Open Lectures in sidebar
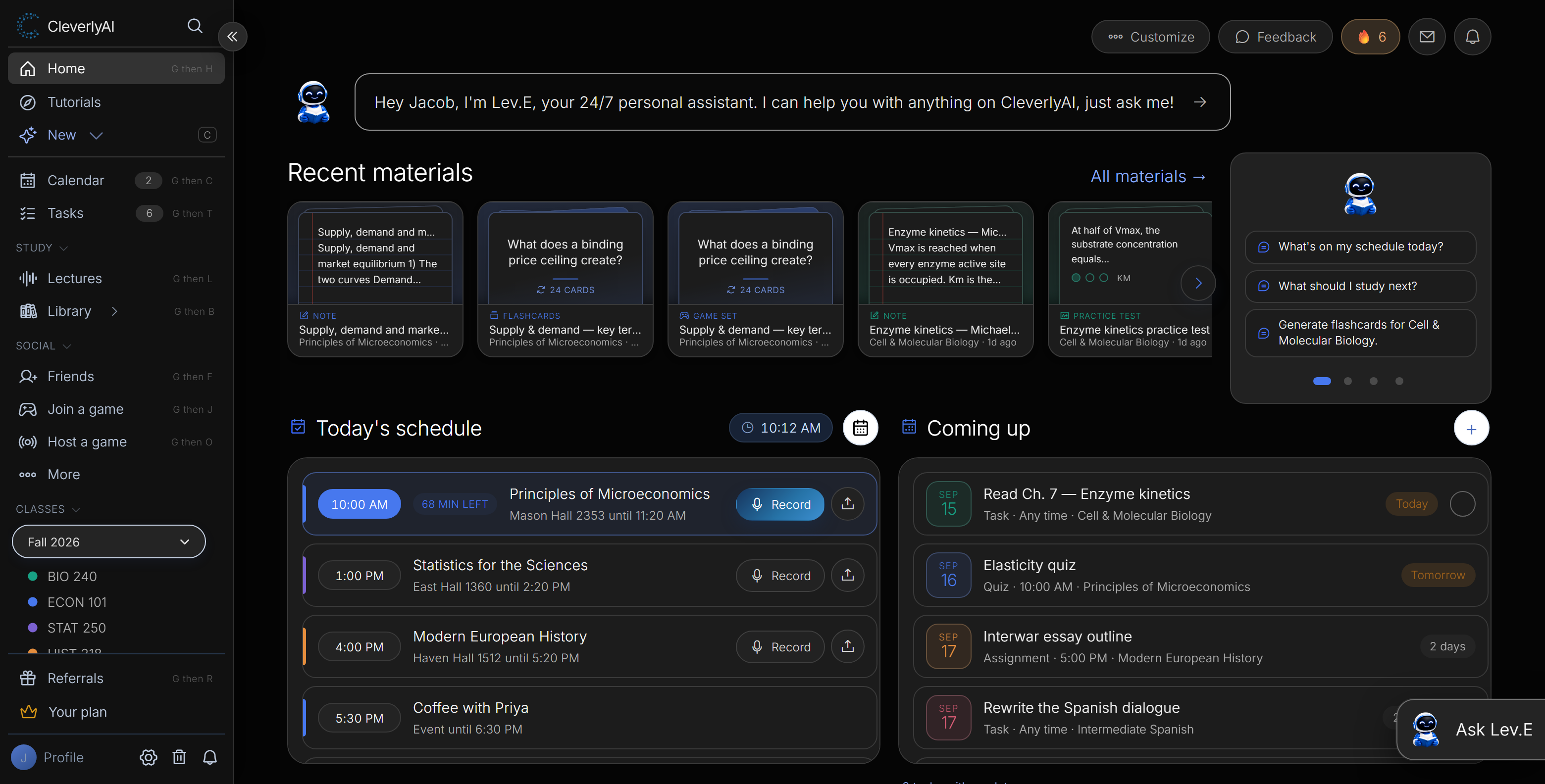This screenshot has width=1545, height=784. (116, 278)
